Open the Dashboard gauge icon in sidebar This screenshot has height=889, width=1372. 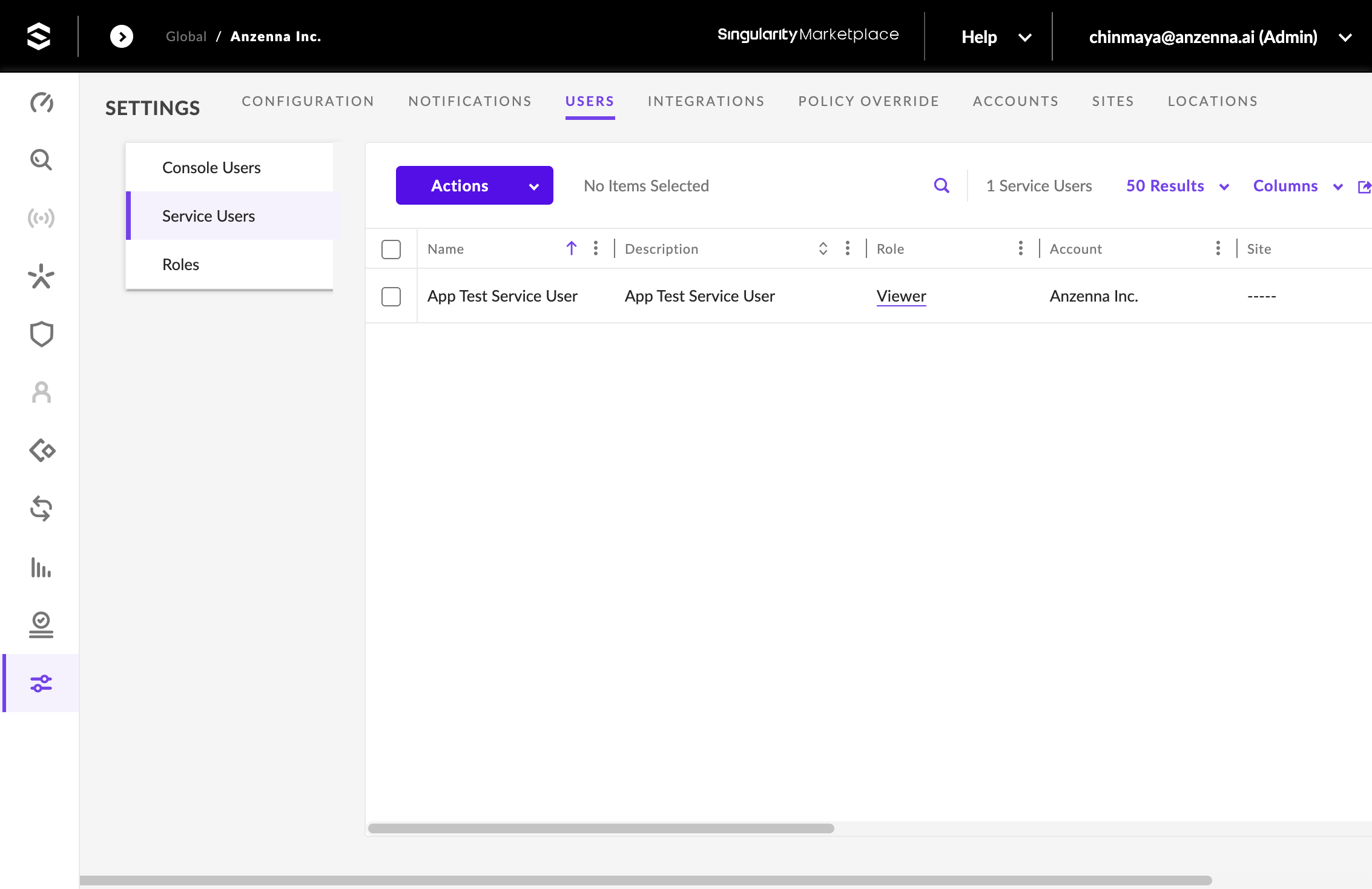coord(41,102)
